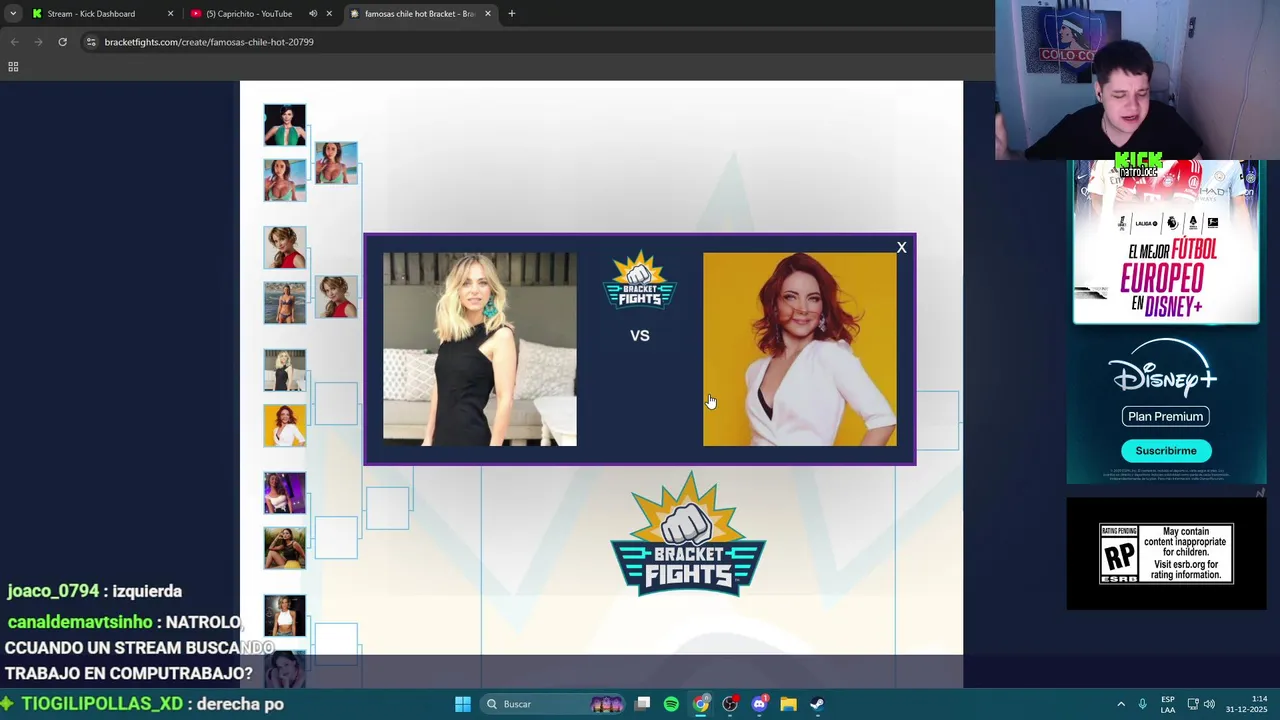Click El Mejor Fútbol Europeo ad banner
The image size is (1280, 720).
[1166, 242]
